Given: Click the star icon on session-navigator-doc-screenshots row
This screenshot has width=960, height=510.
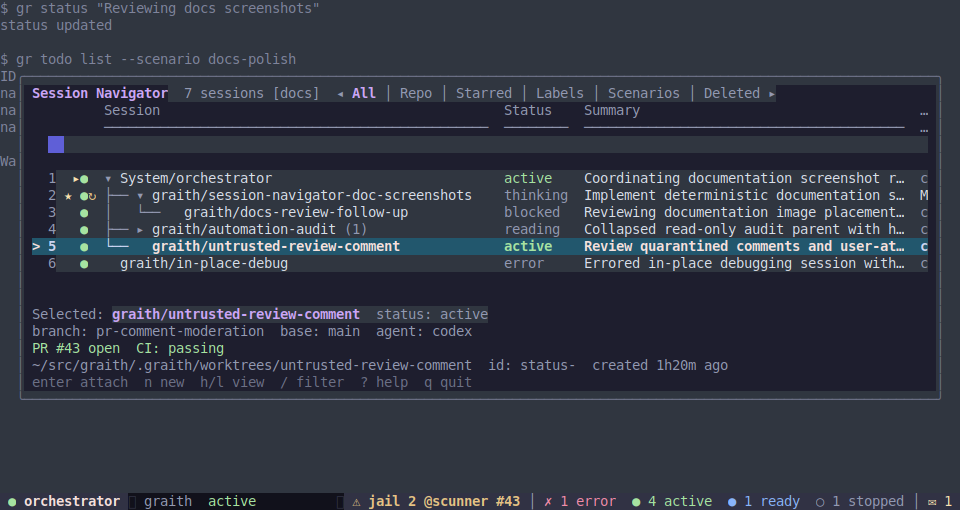Looking at the screenshot, I should point(68,196).
